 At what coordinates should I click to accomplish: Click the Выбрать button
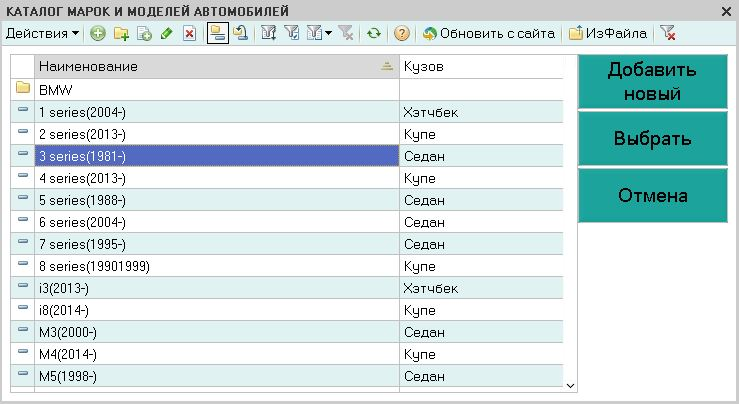point(653,139)
